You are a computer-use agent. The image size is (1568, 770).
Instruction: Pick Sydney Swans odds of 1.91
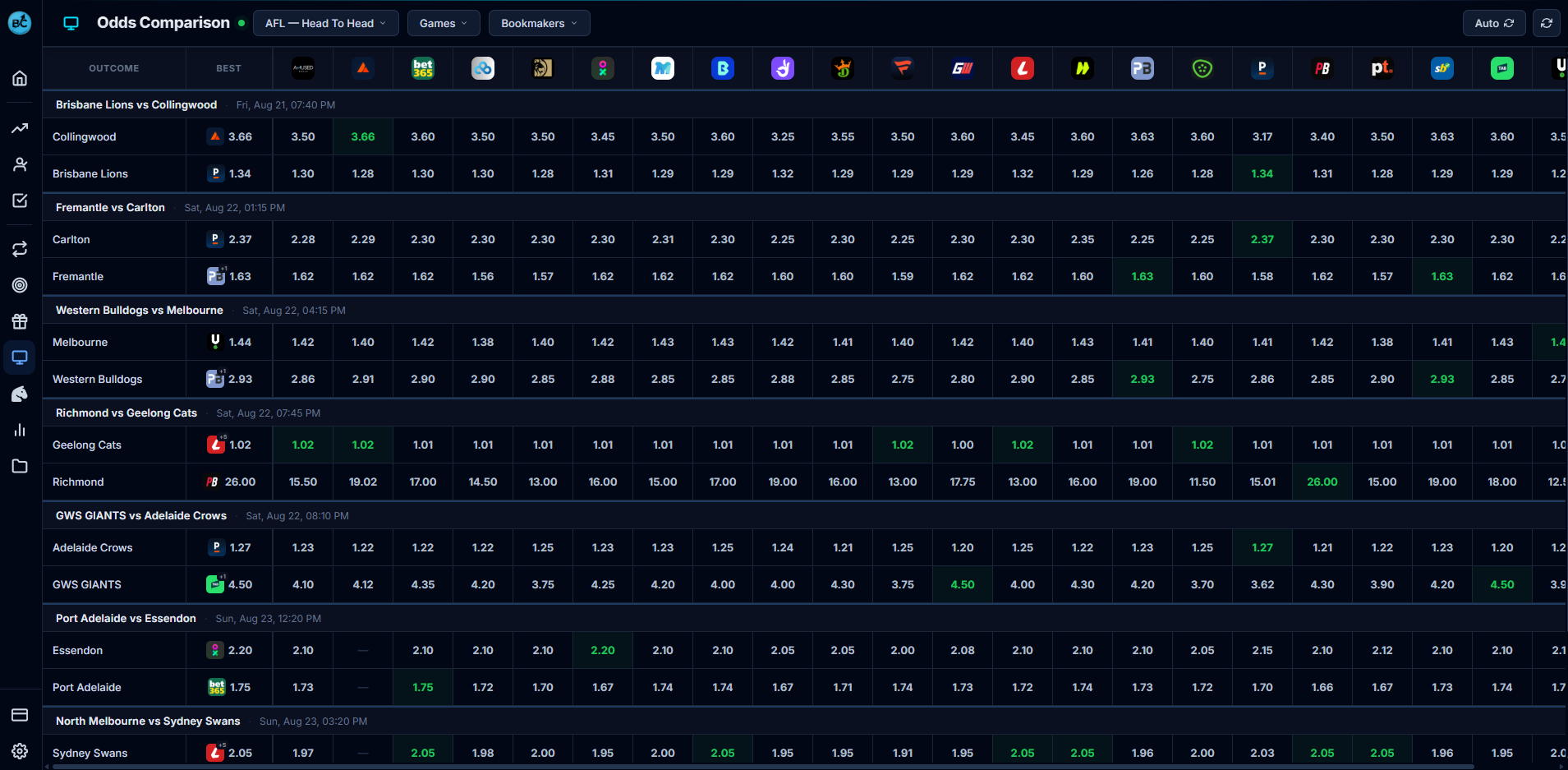click(x=903, y=753)
